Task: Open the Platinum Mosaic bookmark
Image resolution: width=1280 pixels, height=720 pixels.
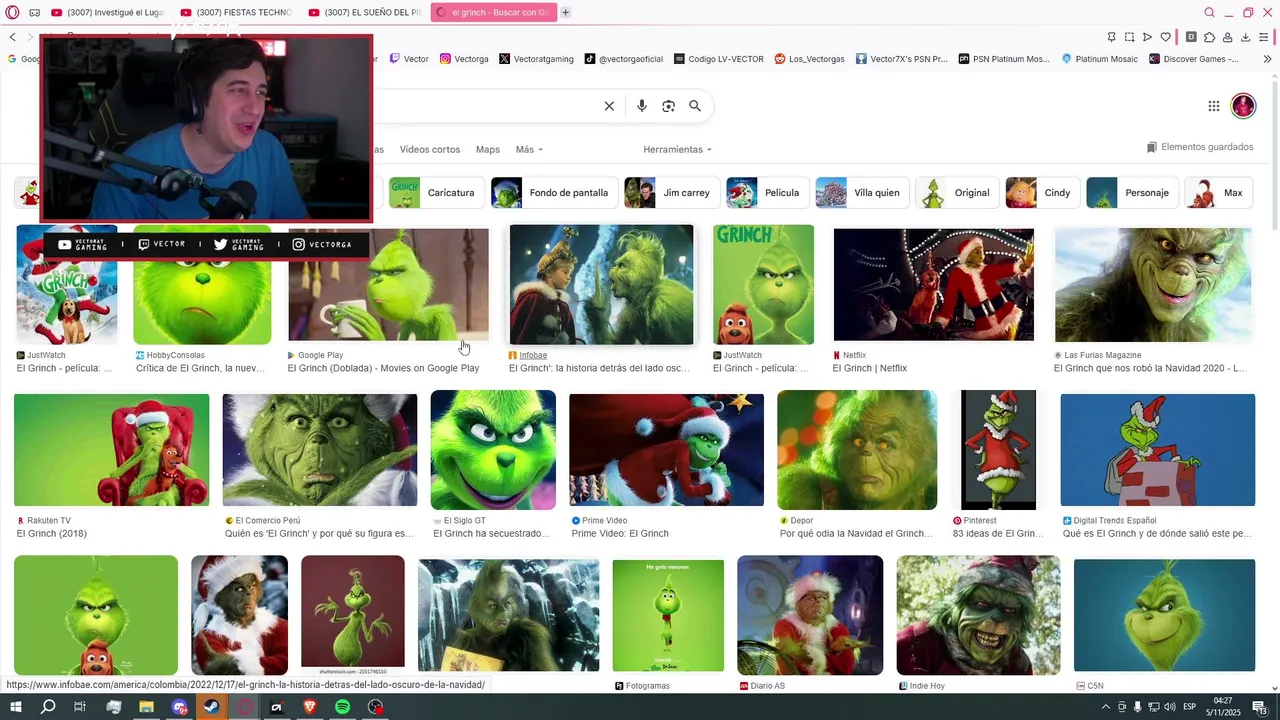Action: 1099,59
